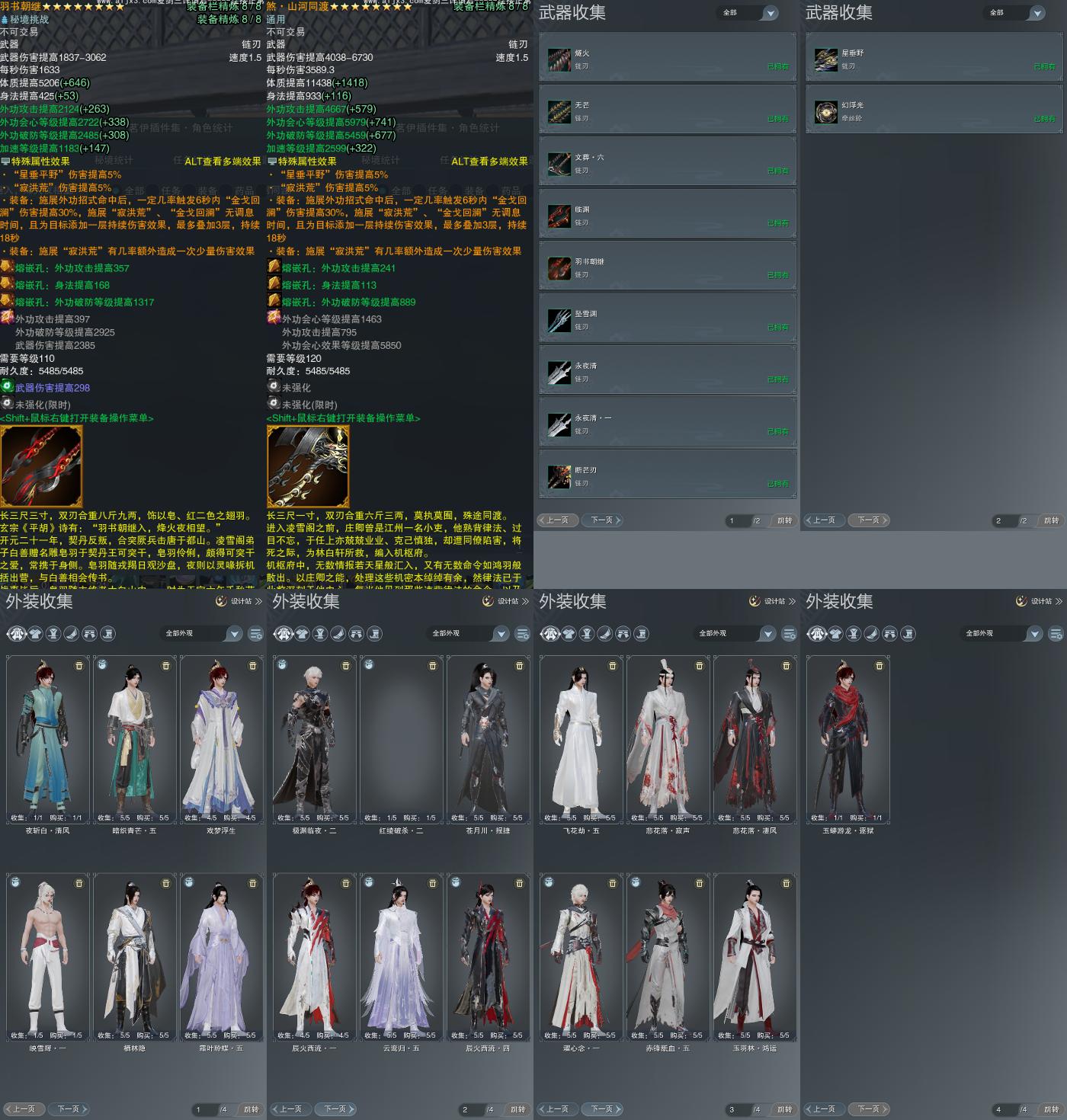
Task: Click the bottle icon on 映雪辉·一 card
Action: [x=15, y=882]
